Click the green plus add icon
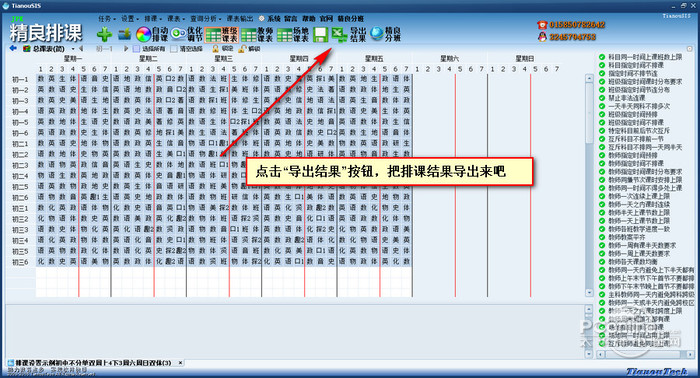700x378 pixels. (x=104, y=34)
